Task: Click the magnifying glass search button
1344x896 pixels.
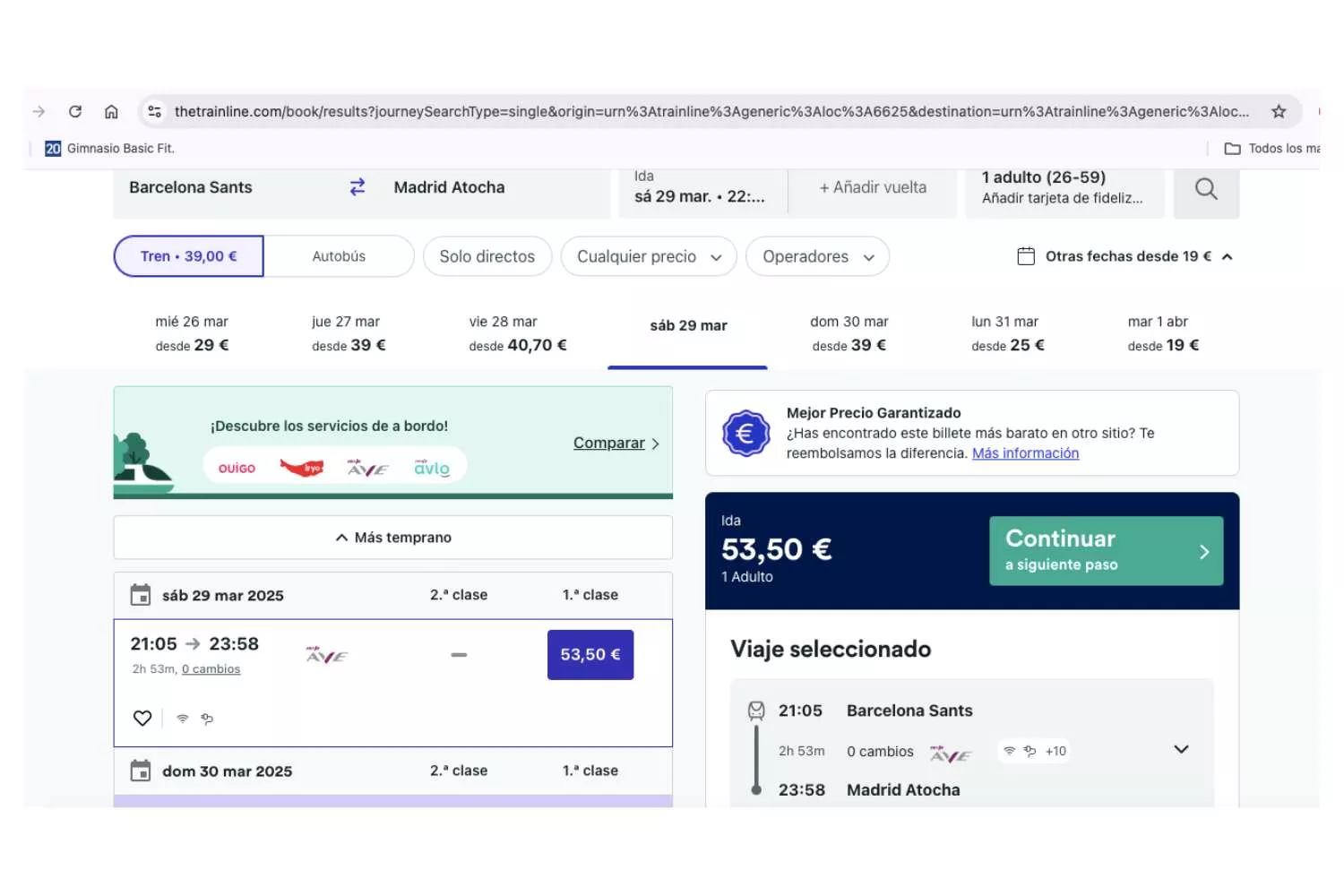Action: [x=1206, y=189]
